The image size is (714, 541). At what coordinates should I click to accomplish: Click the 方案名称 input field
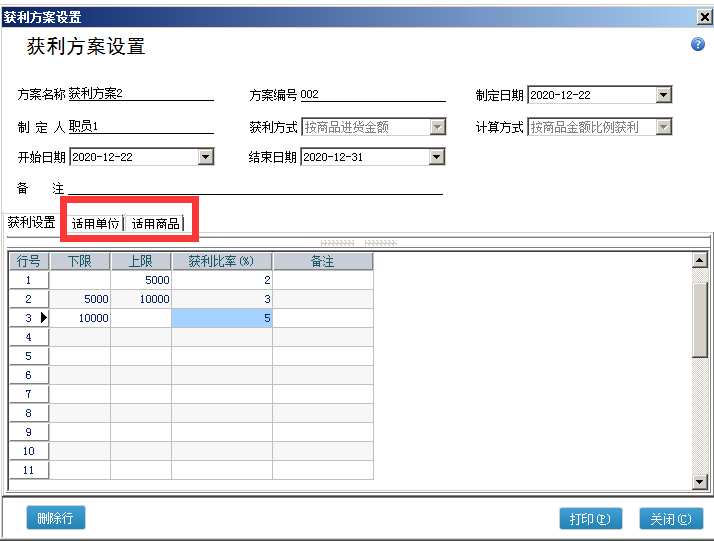pos(140,94)
